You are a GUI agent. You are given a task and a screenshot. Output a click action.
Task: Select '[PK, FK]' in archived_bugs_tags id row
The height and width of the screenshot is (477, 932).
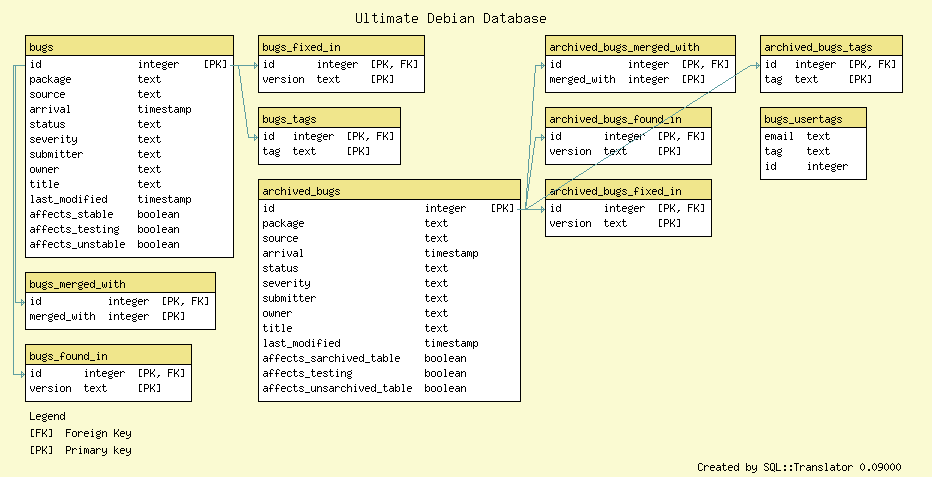pos(873,64)
